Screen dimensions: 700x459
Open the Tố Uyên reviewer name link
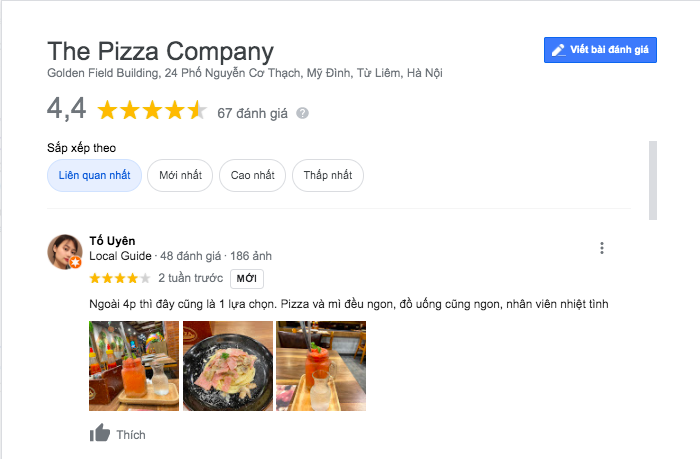(112, 241)
